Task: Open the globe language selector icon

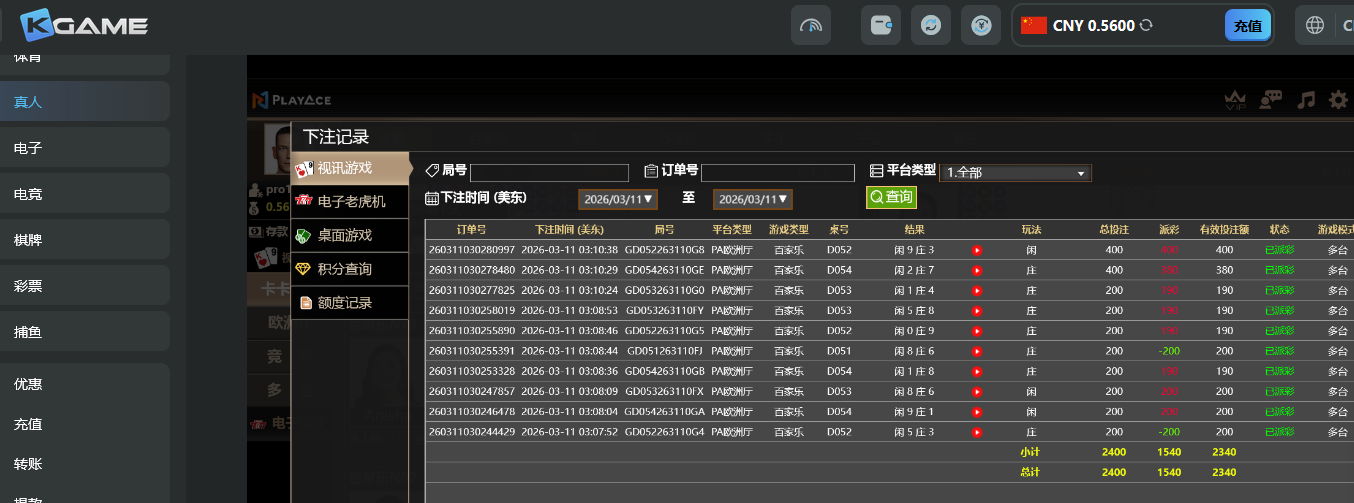Action: 1315,25
